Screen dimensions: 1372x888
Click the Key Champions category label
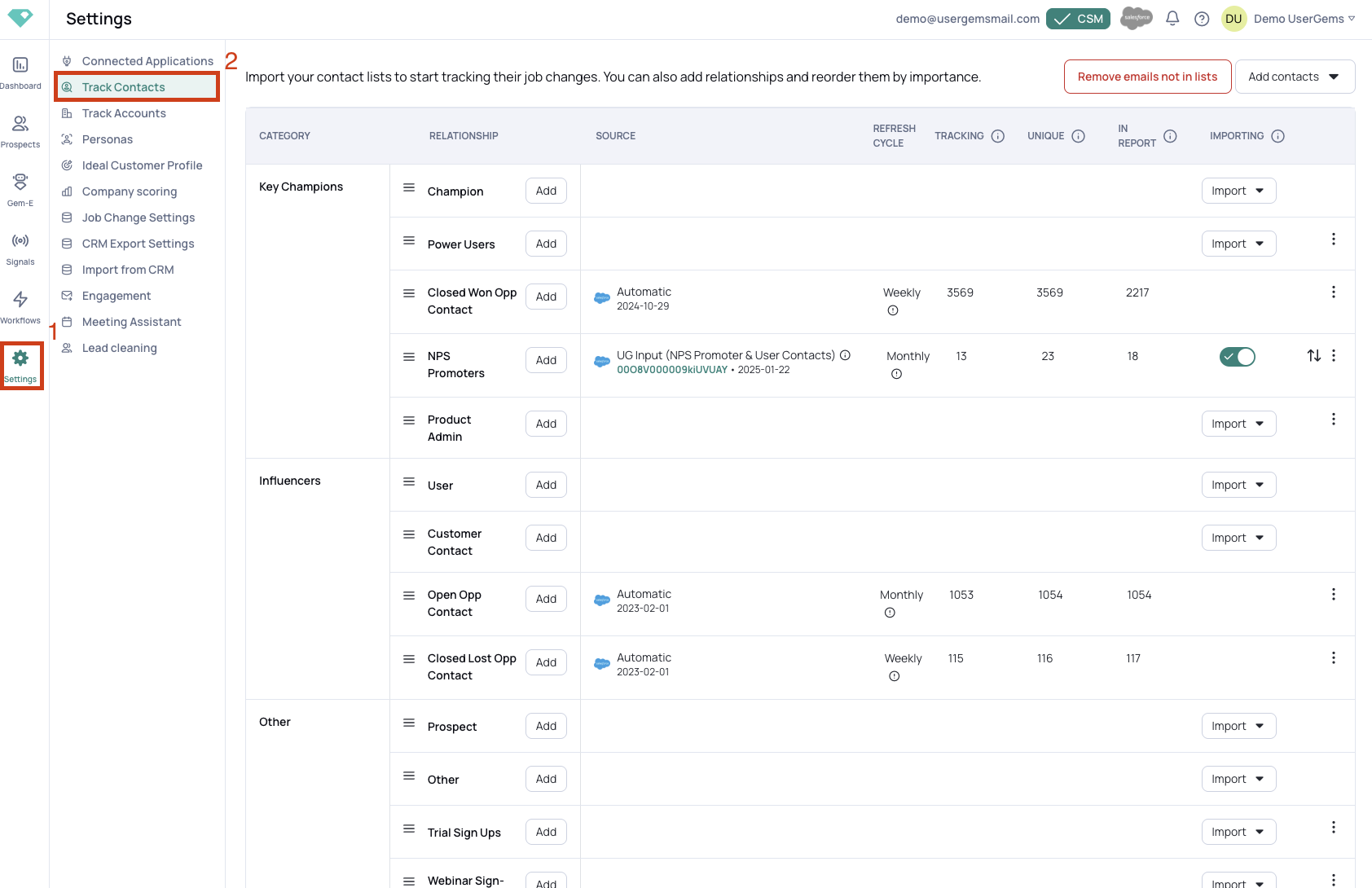pyautogui.click(x=301, y=187)
